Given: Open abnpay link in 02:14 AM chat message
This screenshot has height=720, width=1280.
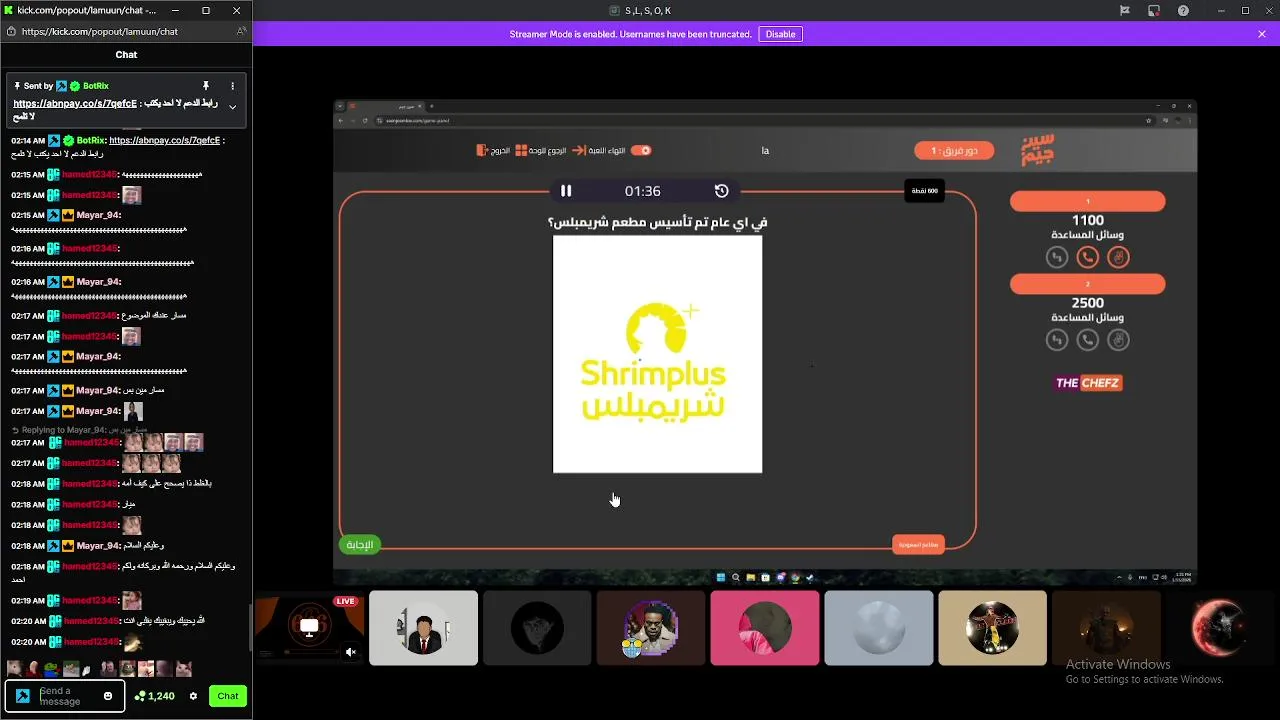Looking at the screenshot, I should pos(164,141).
